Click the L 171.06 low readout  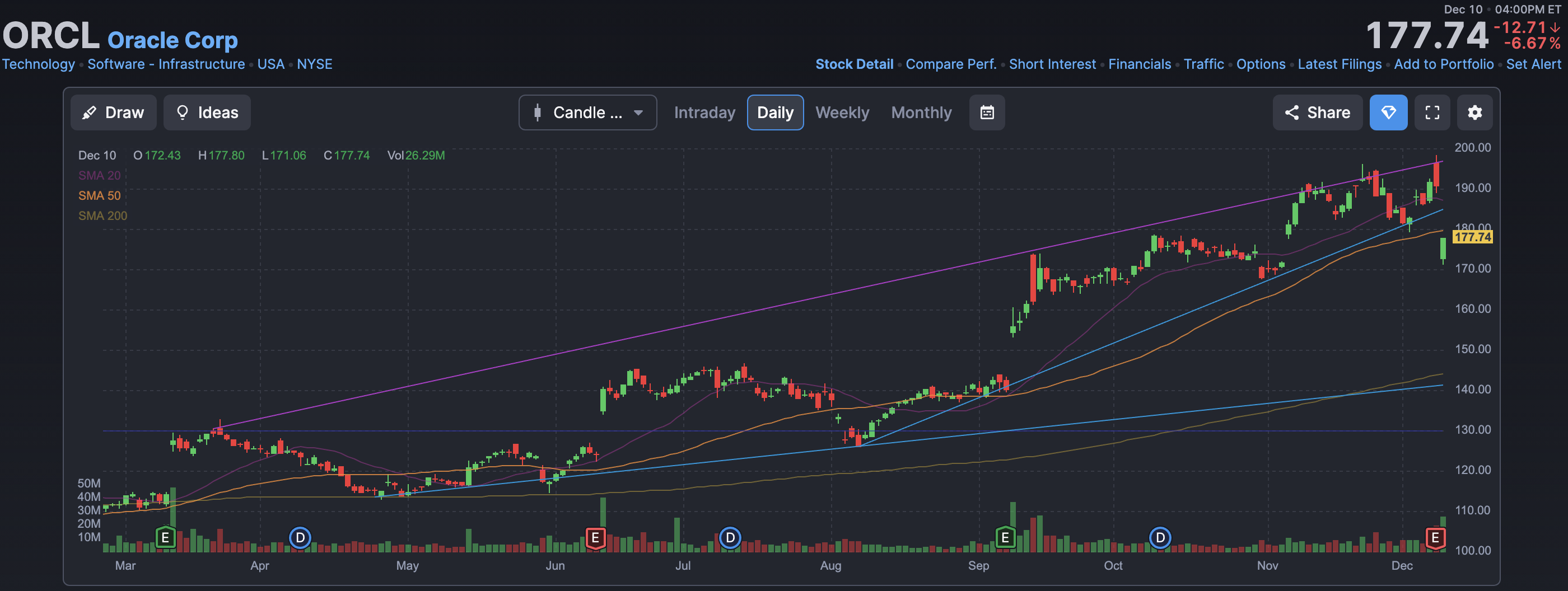coord(284,155)
